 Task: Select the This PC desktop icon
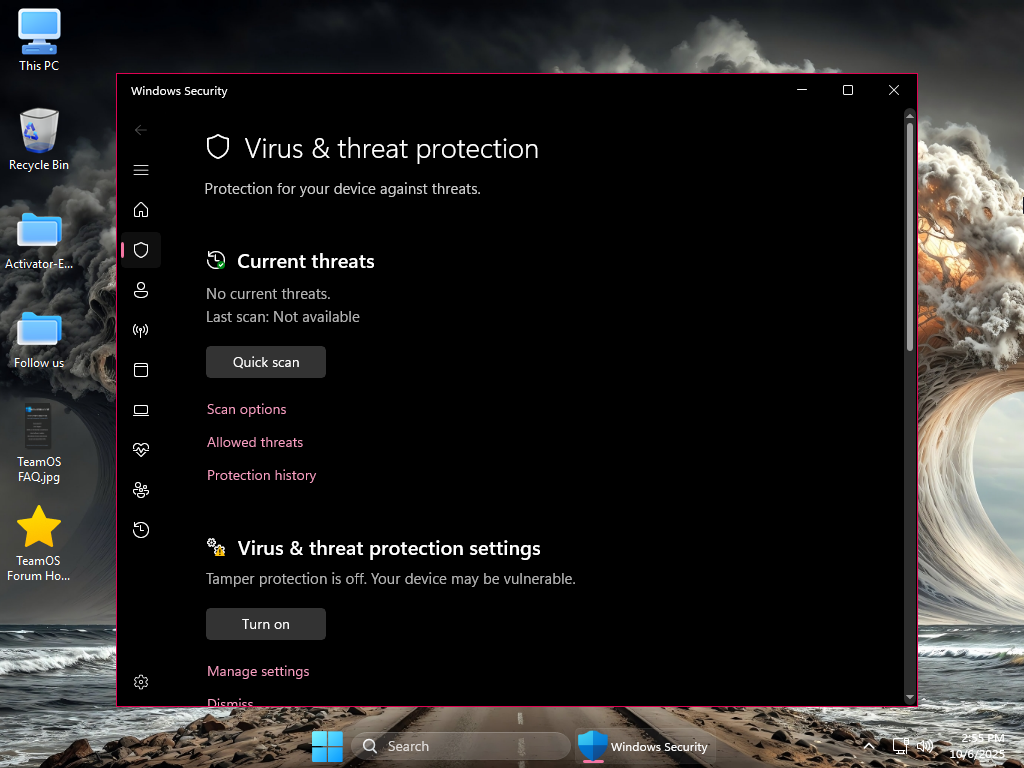[x=39, y=40]
